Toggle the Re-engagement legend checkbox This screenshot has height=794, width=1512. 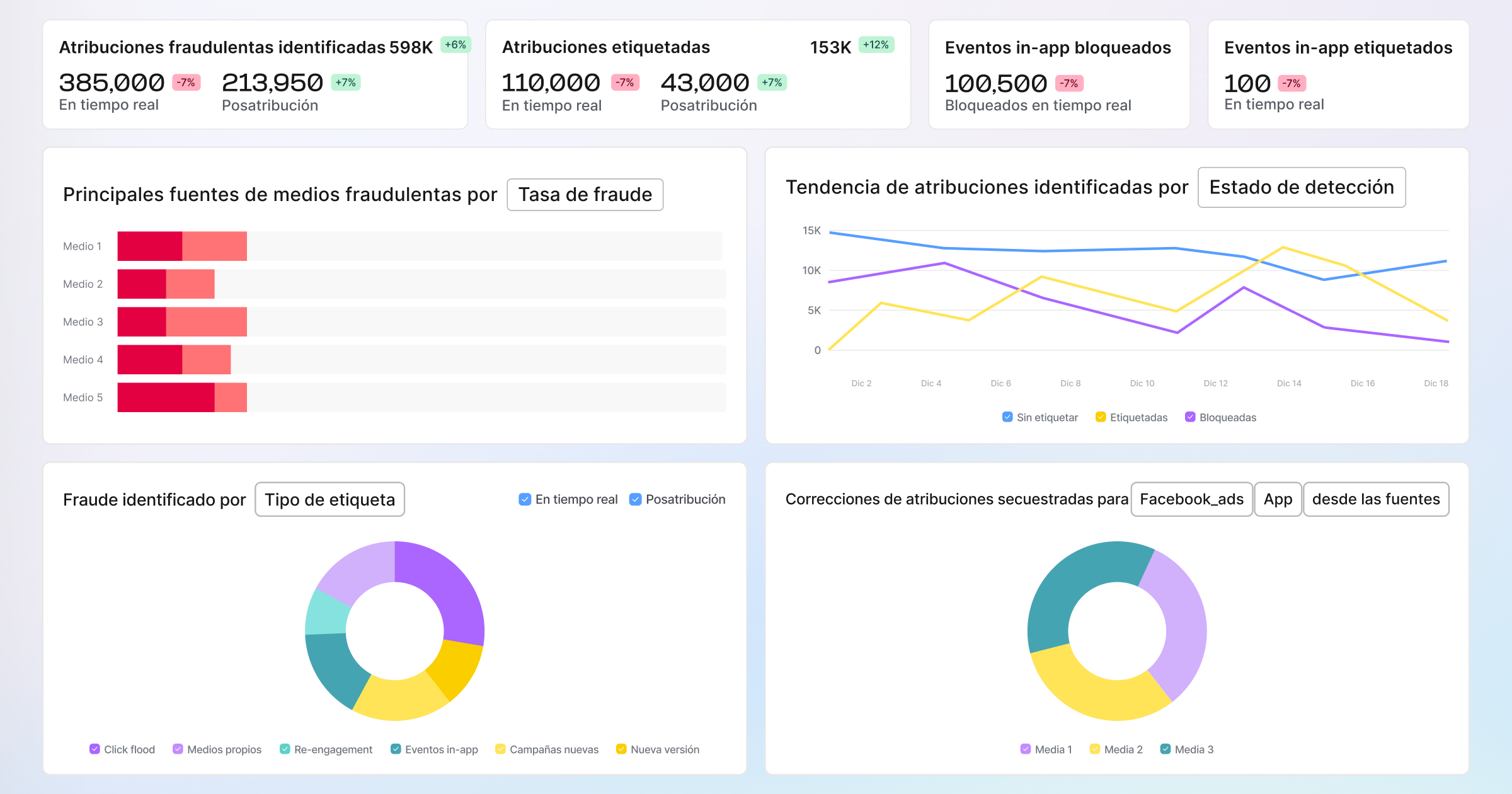pyautogui.click(x=285, y=749)
